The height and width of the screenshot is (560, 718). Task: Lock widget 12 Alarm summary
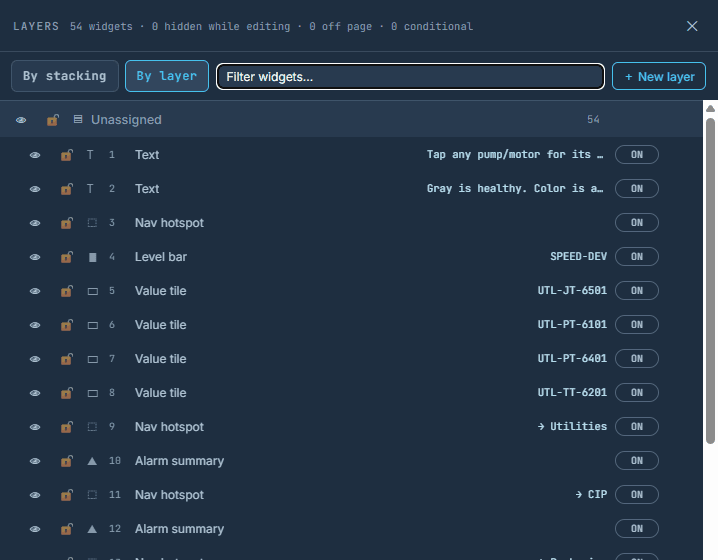pyautogui.click(x=67, y=529)
